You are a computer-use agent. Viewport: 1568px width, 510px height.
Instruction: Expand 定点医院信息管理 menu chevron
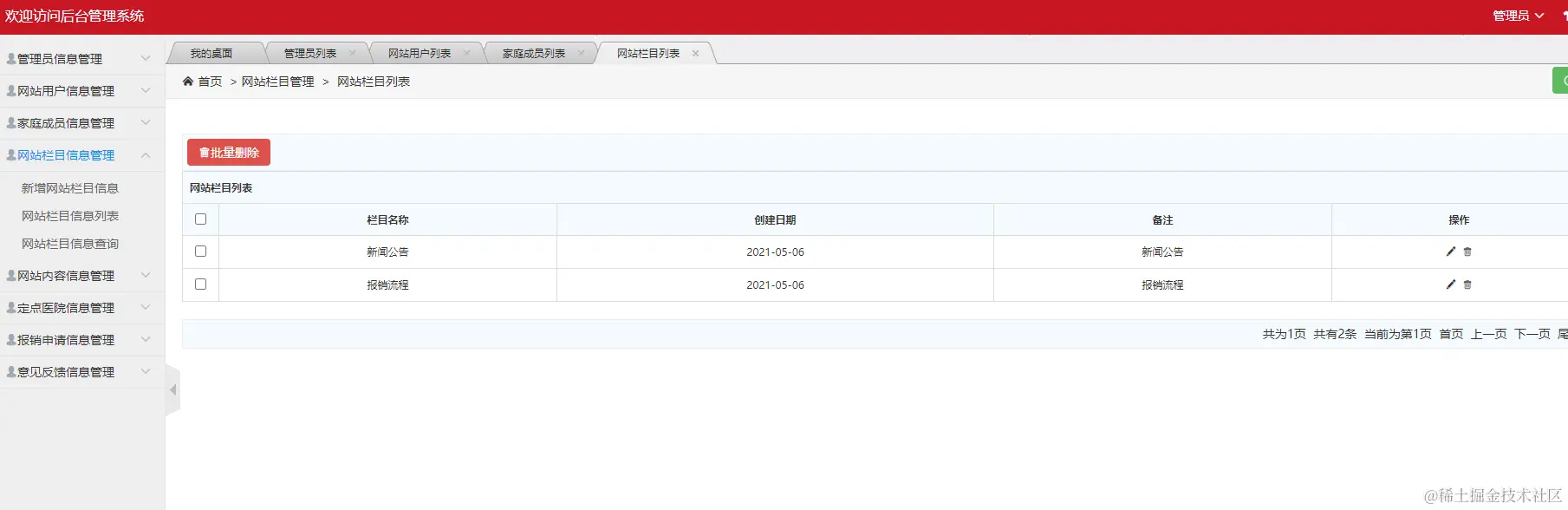click(x=146, y=307)
